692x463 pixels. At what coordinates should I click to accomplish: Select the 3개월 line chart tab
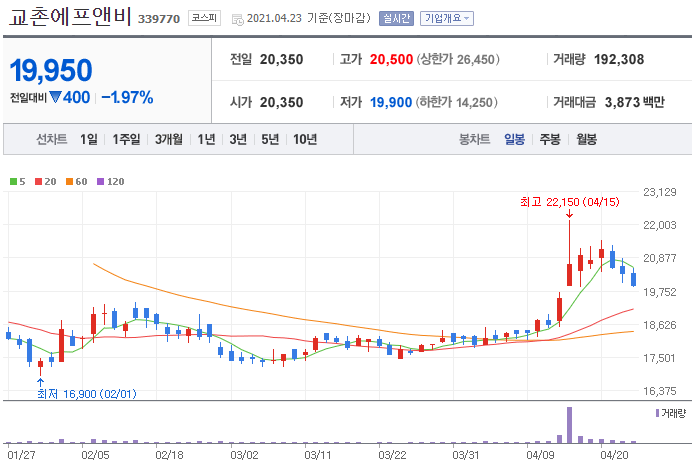[169, 139]
